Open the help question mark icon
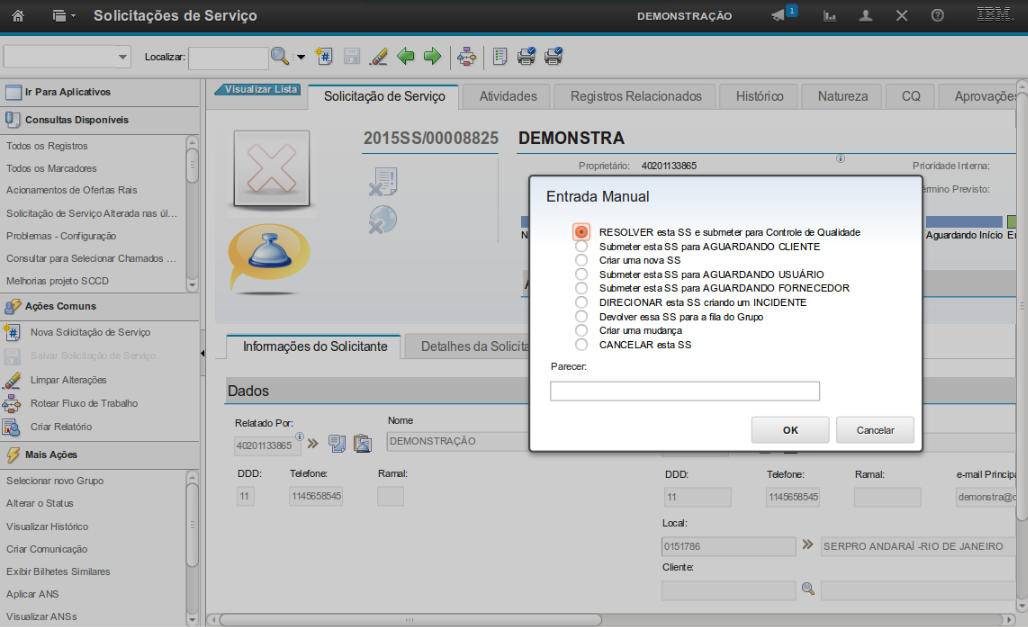 [x=937, y=16]
